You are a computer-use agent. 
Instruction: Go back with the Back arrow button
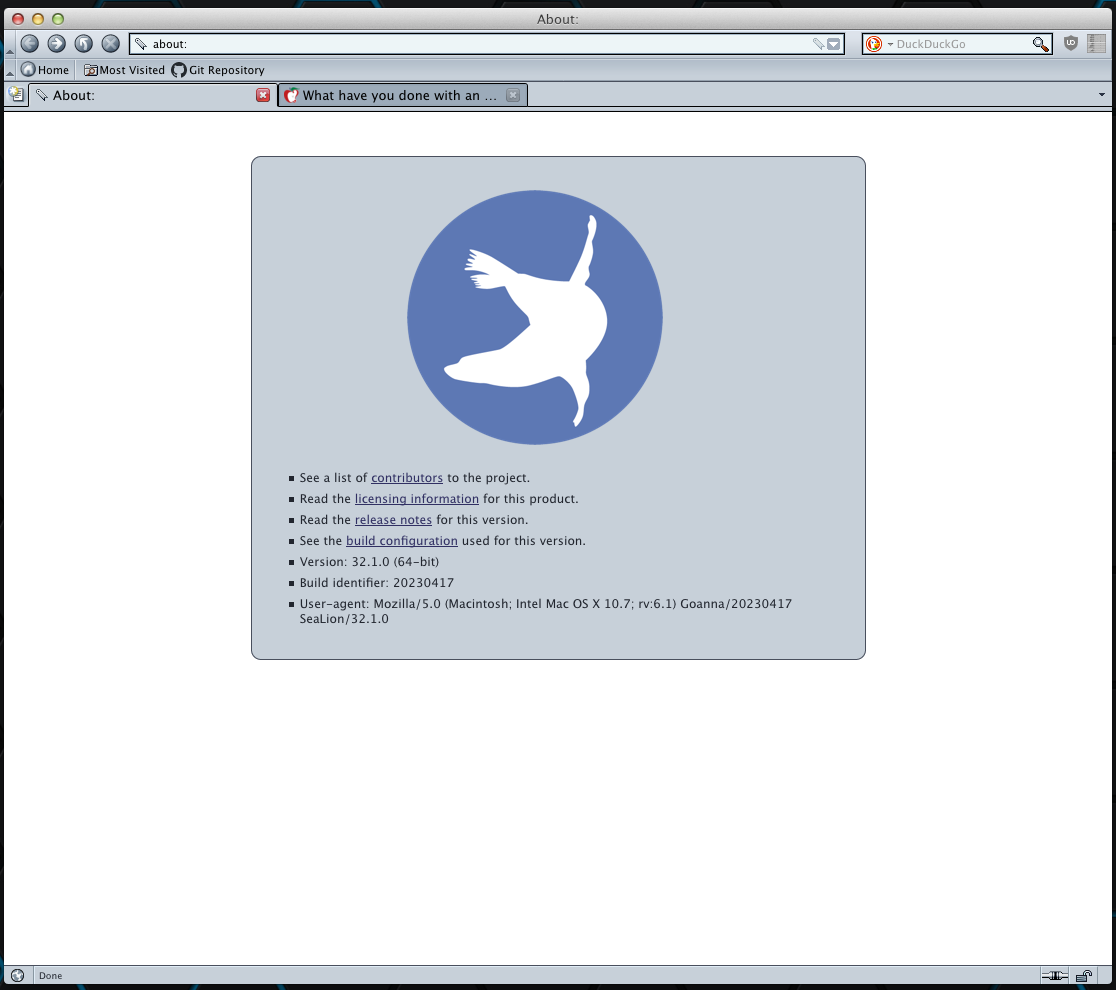tap(29, 43)
